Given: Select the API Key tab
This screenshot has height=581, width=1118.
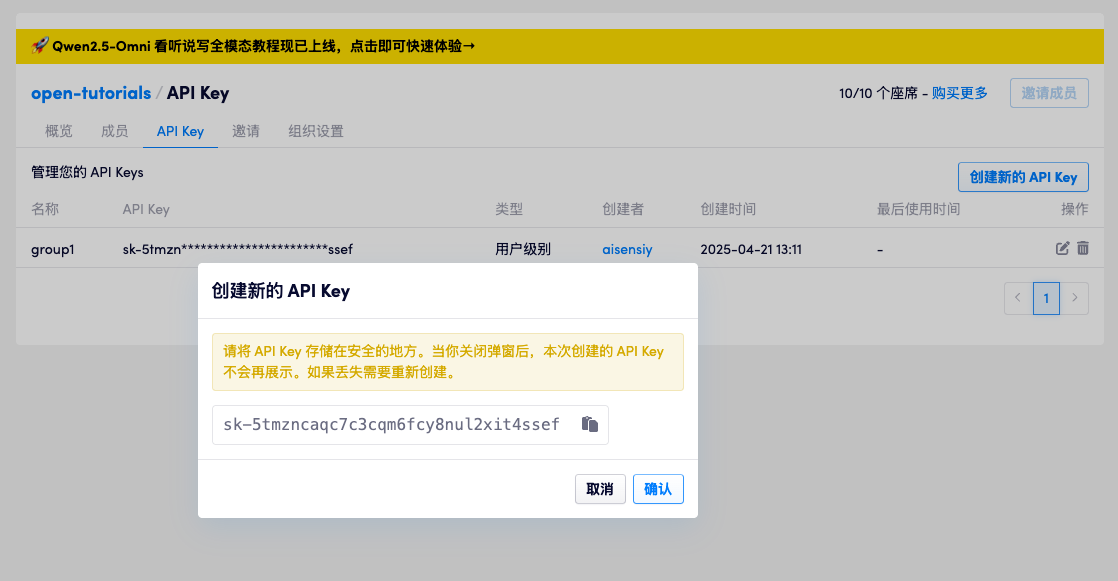Looking at the screenshot, I should pos(180,130).
